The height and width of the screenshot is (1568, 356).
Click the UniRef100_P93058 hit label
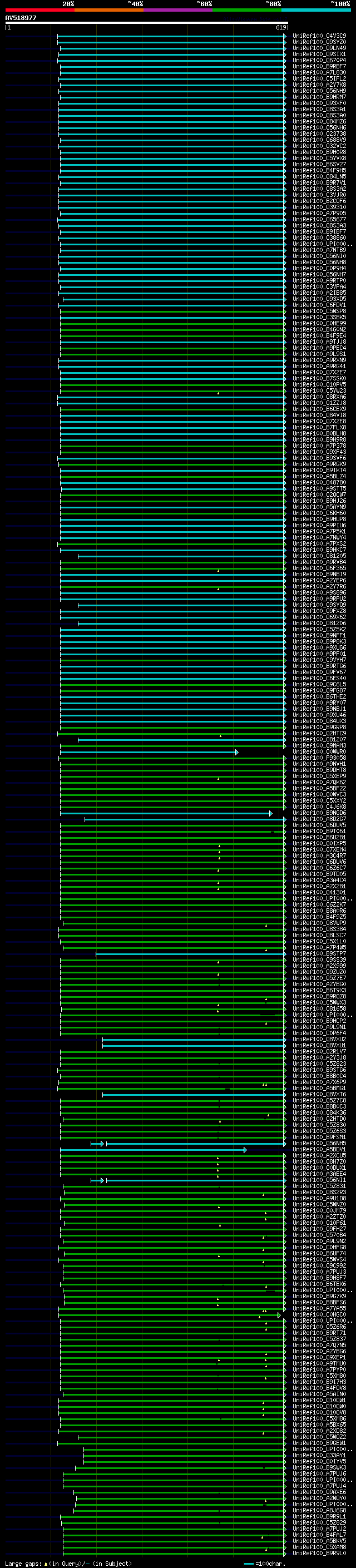[319, 759]
